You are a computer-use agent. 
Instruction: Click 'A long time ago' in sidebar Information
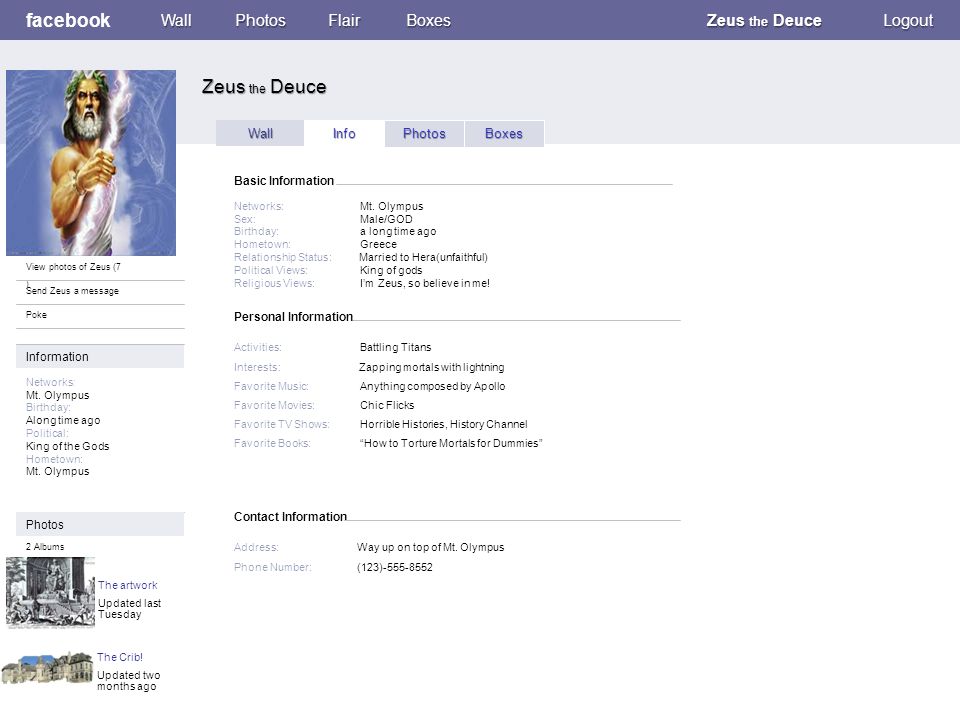[x=63, y=421]
